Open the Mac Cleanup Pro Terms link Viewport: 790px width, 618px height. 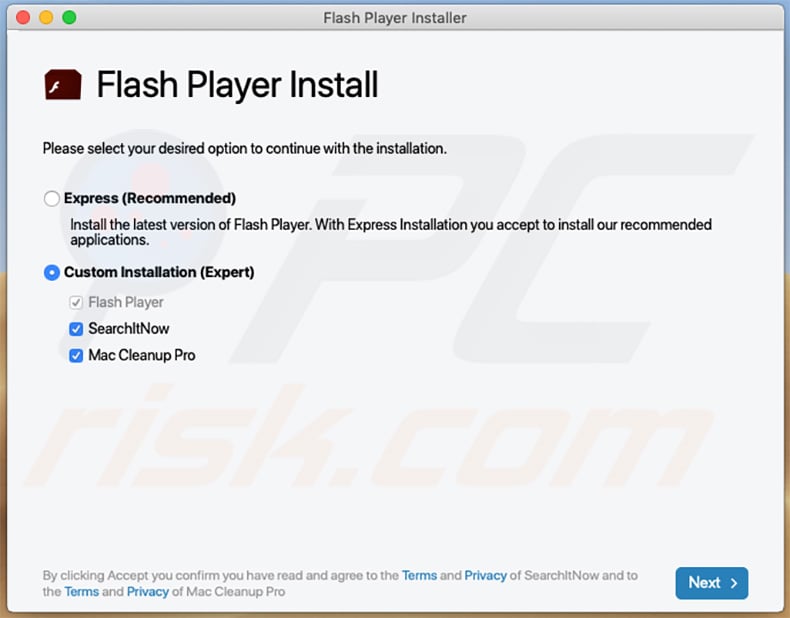(x=82, y=591)
